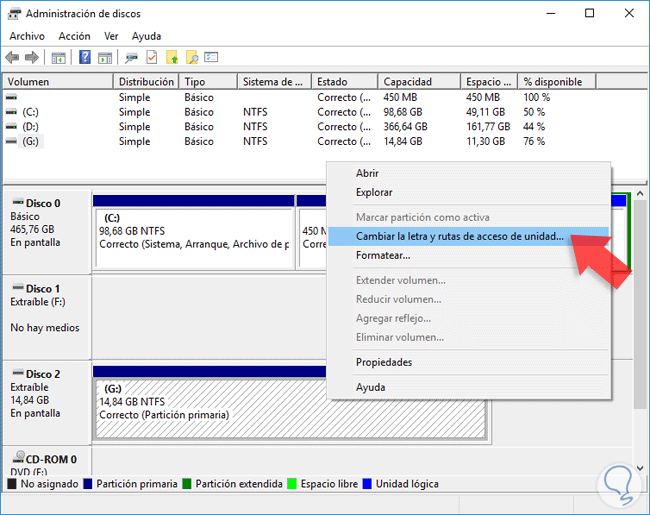650x515 pixels.
Task: Click the Back arrow toolbar icon
Action: pyautogui.click(x=12, y=57)
